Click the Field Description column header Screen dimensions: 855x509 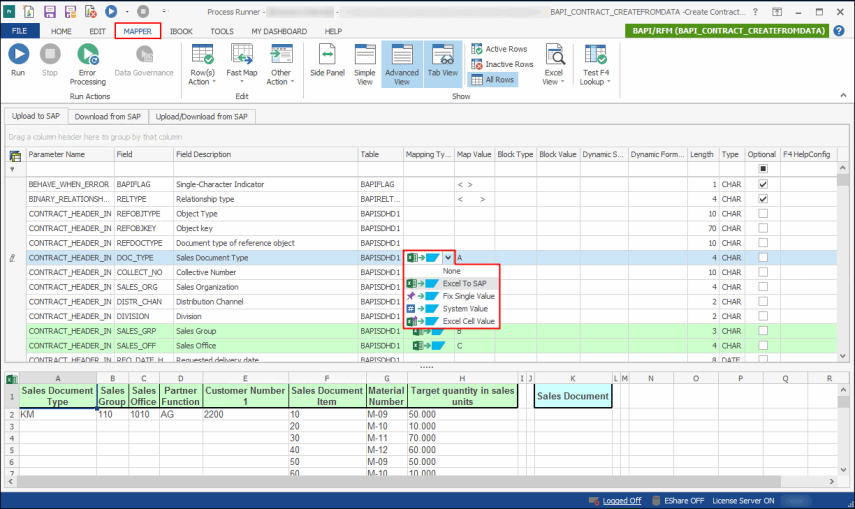pyautogui.click(x=266, y=154)
